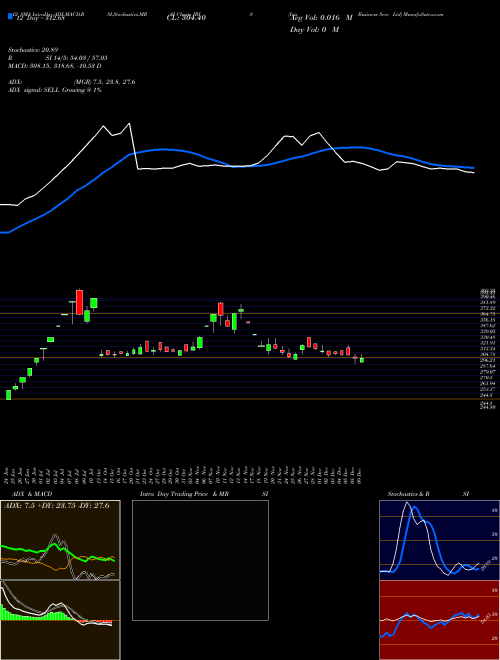Open the ADX indicator chart thumbnail
The width and height of the screenshot is (500, 660).
60,540
